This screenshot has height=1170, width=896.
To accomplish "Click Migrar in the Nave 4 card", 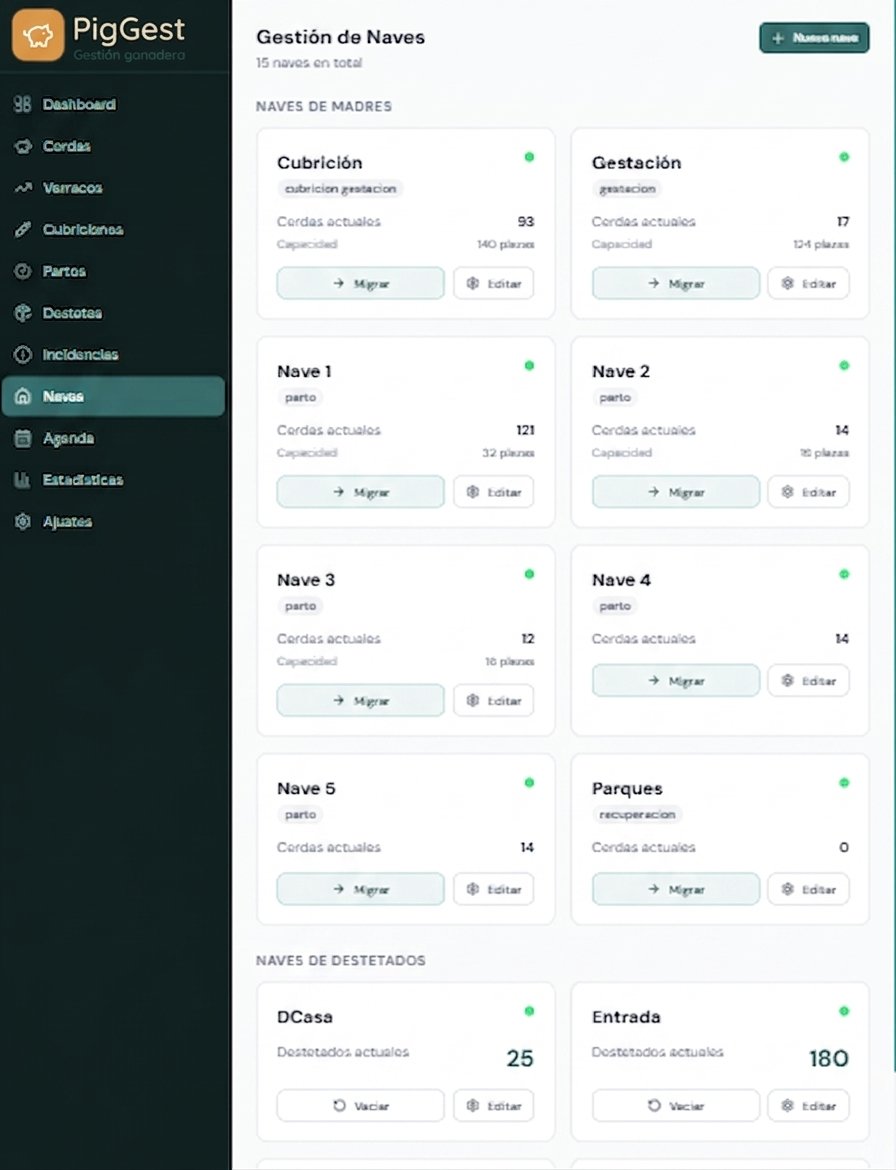I will tap(676, 681).
